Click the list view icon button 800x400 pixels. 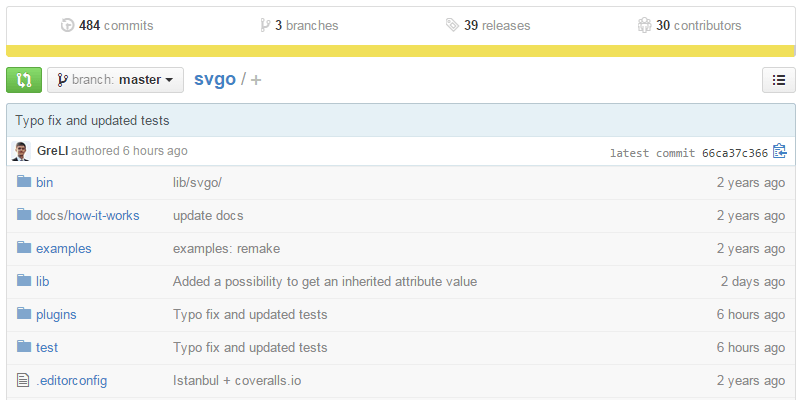(x=778, y=80)
